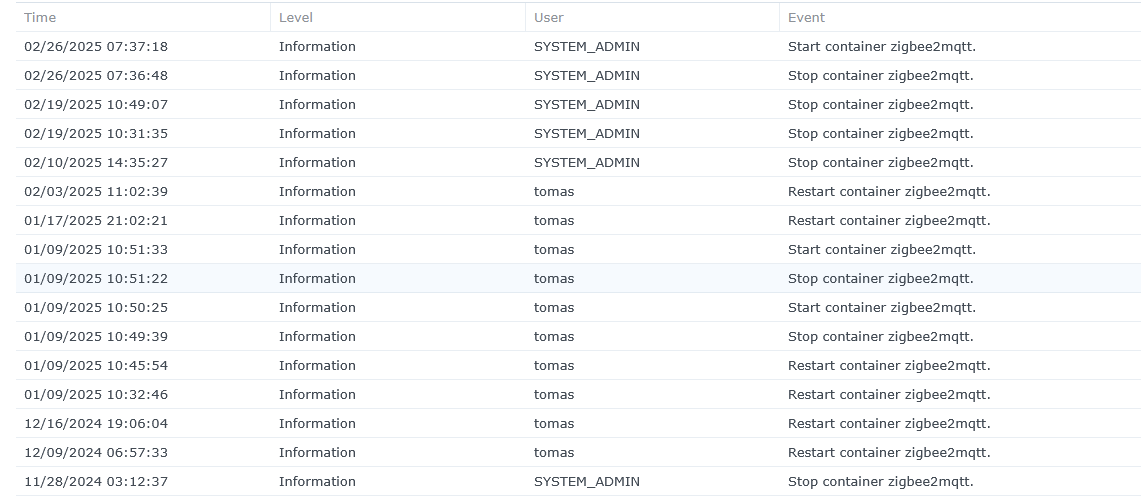
Task: Select the 11/28/2024 03:12:37 stop row
Action: [96, 482]
